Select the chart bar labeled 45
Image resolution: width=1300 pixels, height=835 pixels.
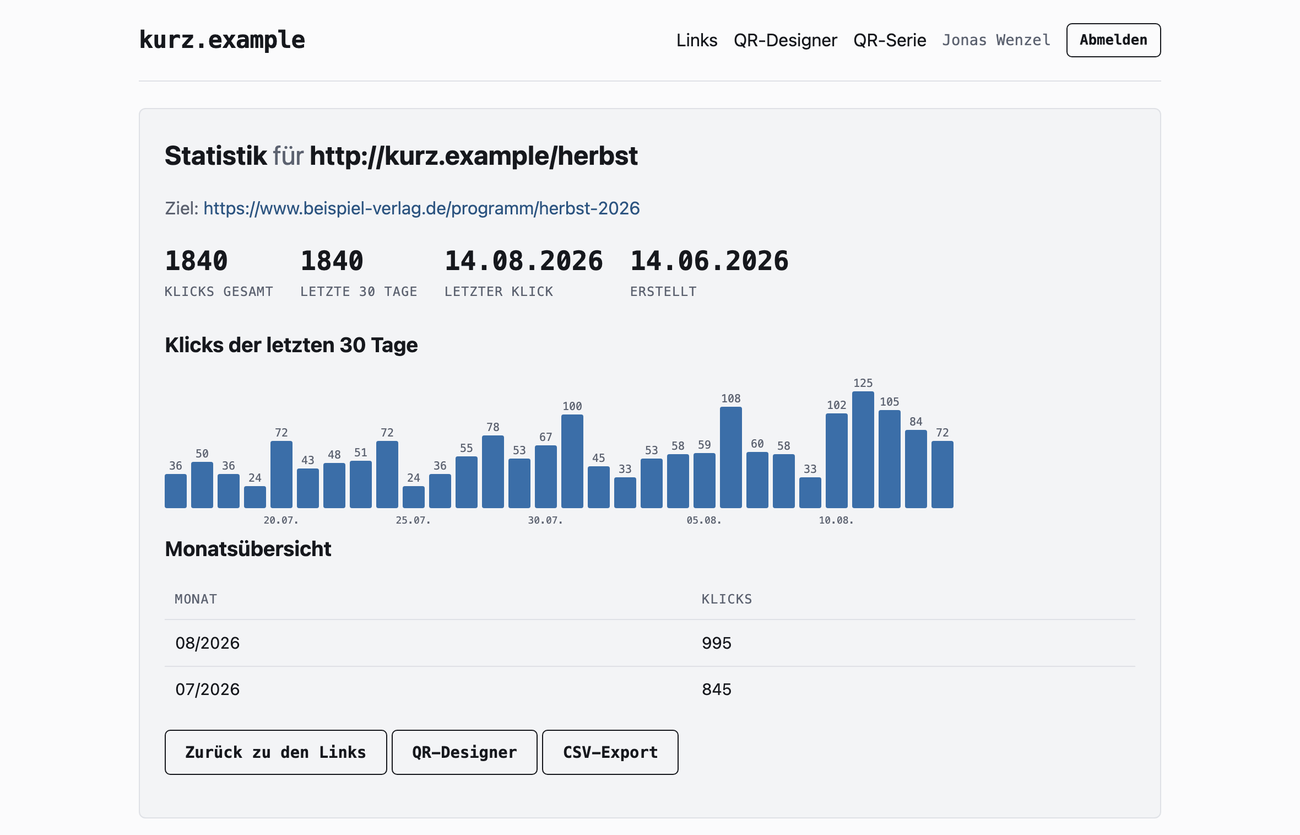(x=599, y=487)
